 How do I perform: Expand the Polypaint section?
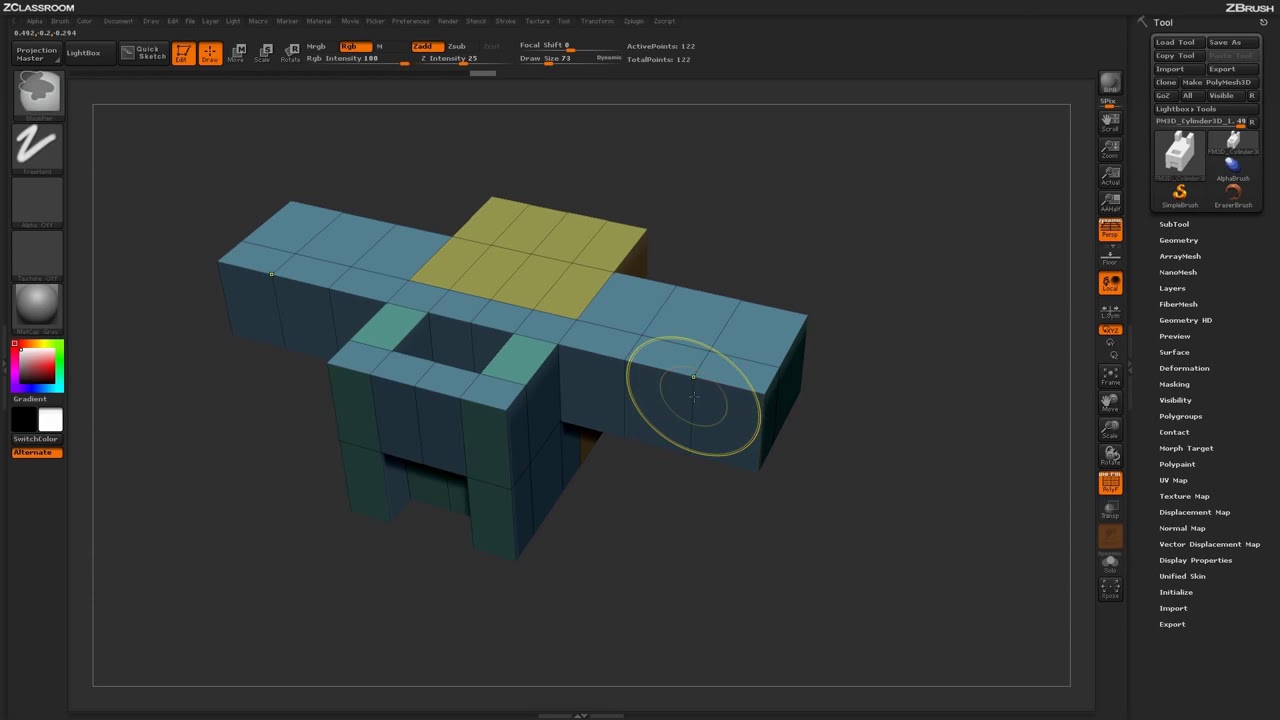(1177, 464)
